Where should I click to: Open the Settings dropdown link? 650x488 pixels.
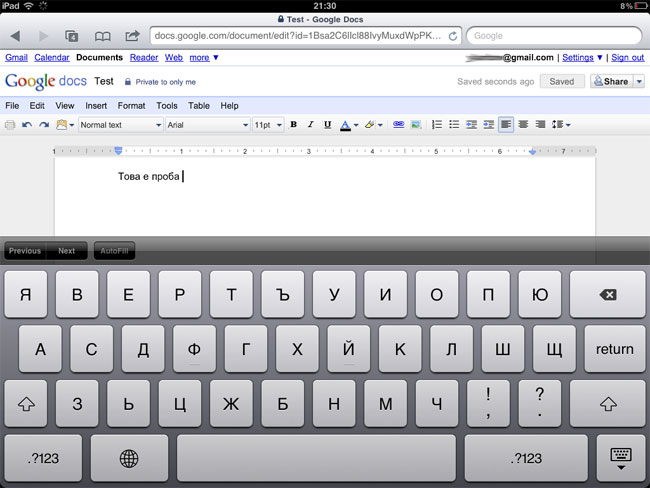click(x=582, y=58)
